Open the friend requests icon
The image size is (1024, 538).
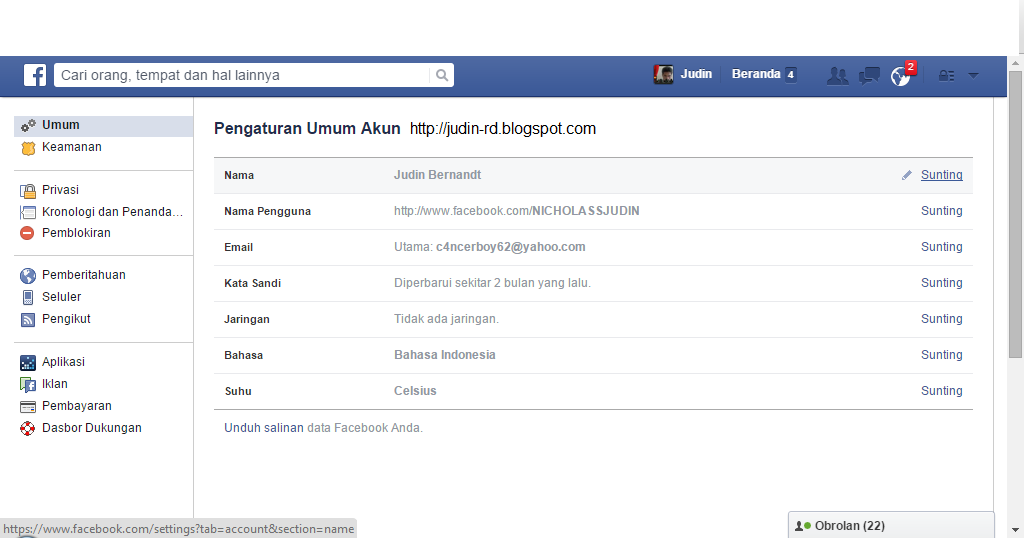click(x=837, y=76)
